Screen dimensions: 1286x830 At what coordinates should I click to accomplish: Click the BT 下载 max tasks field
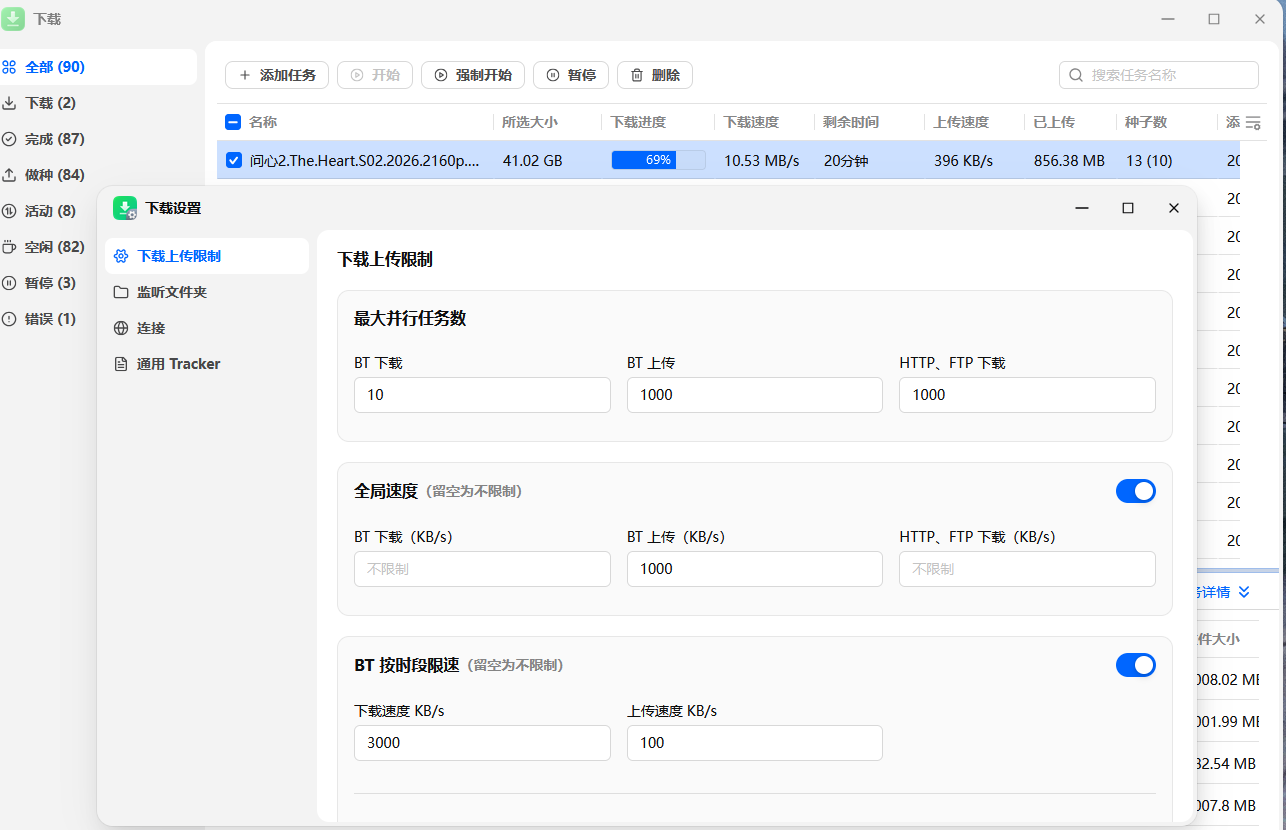tap(482, 395)
